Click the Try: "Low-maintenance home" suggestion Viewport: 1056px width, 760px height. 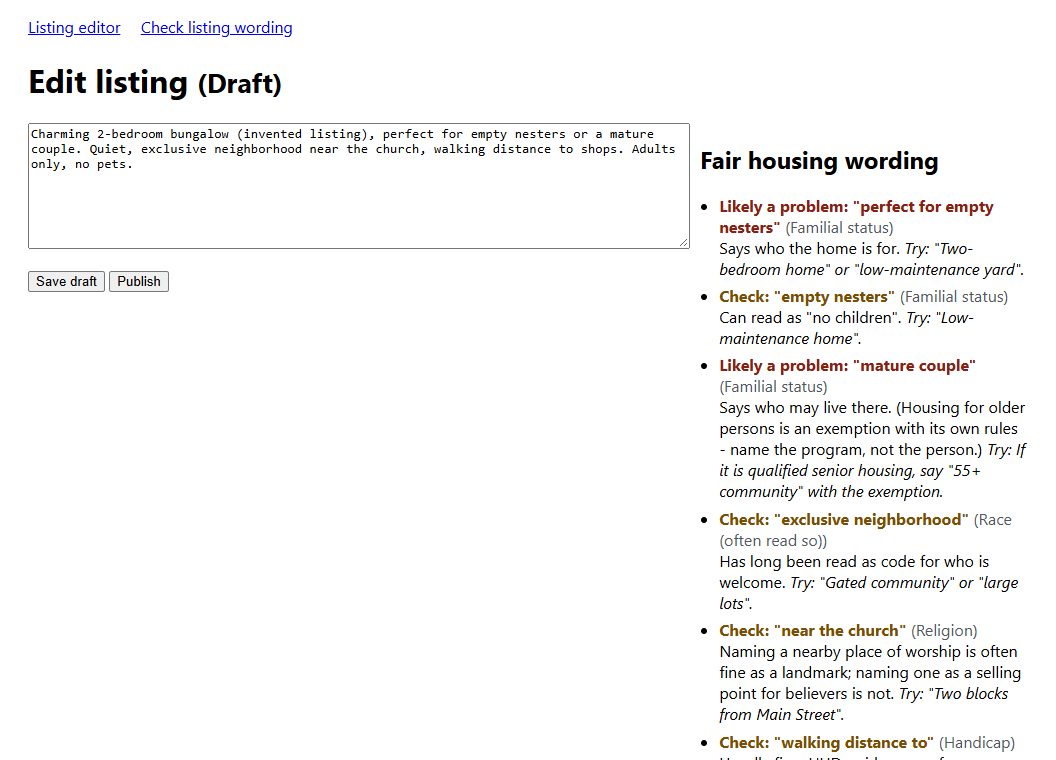pos(847,328)
